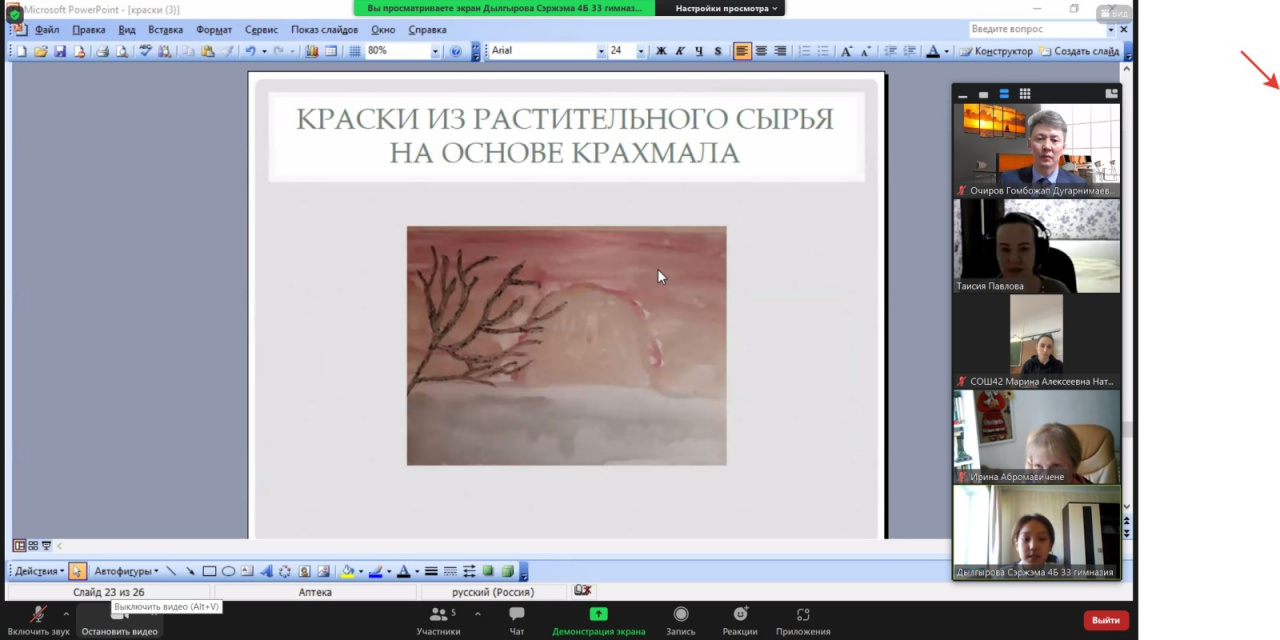Open the Zoom Реакции menu
The image size is (1280, 640).
[x=740, y=620]
